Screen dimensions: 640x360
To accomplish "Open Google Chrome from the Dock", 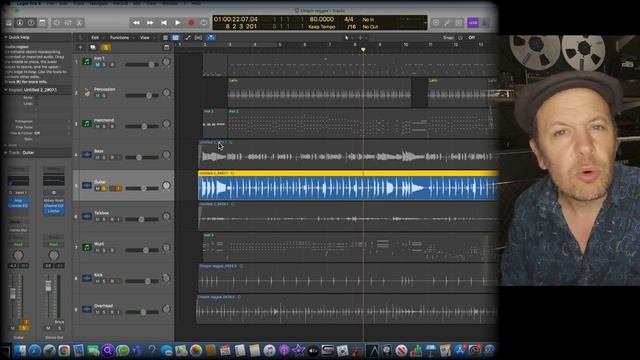I will click(x=64, y=350).
